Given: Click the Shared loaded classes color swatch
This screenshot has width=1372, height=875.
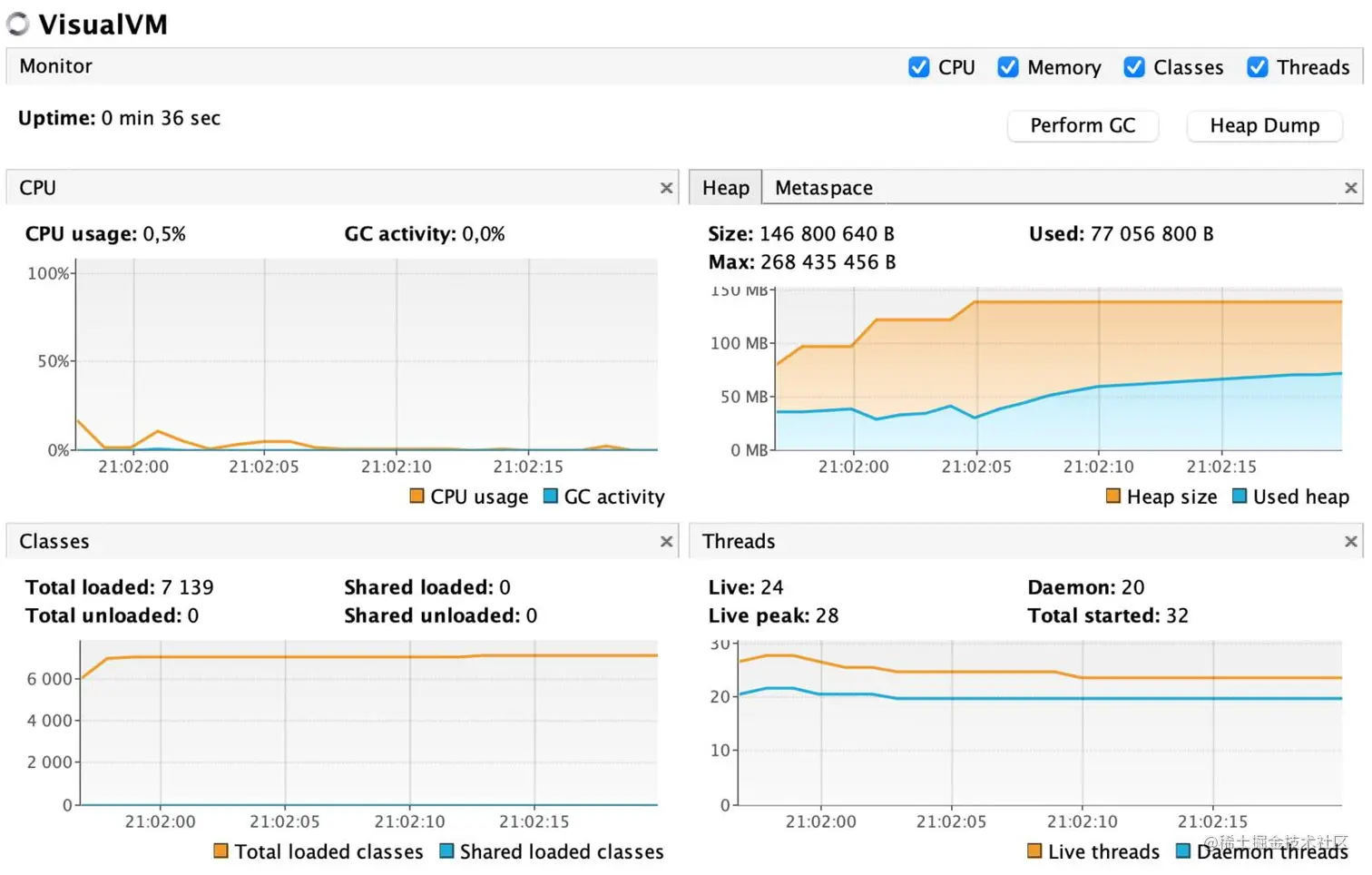Looking at the screenshot, I should pyautogui.click(x=446, y=851).
